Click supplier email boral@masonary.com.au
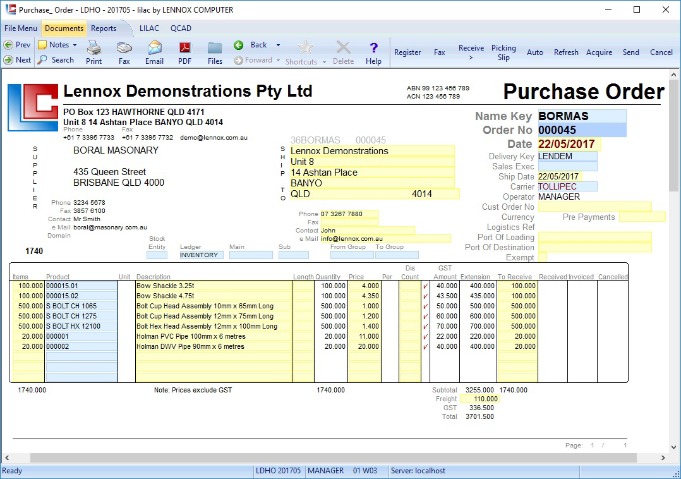 (110, 227)
